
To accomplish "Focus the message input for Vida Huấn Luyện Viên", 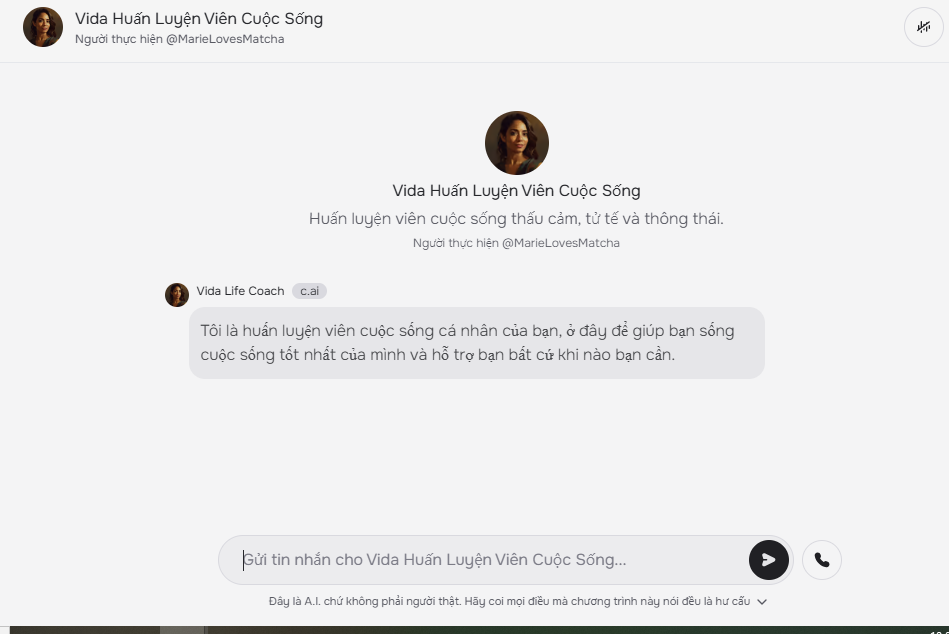I will coord(493,560).
